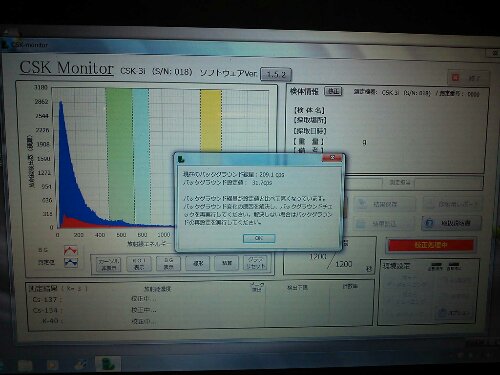This screenshot has width=500, height=375.
Task: Click the yellow K-40 ROI band on the spectrum
Action: (211, 120)
